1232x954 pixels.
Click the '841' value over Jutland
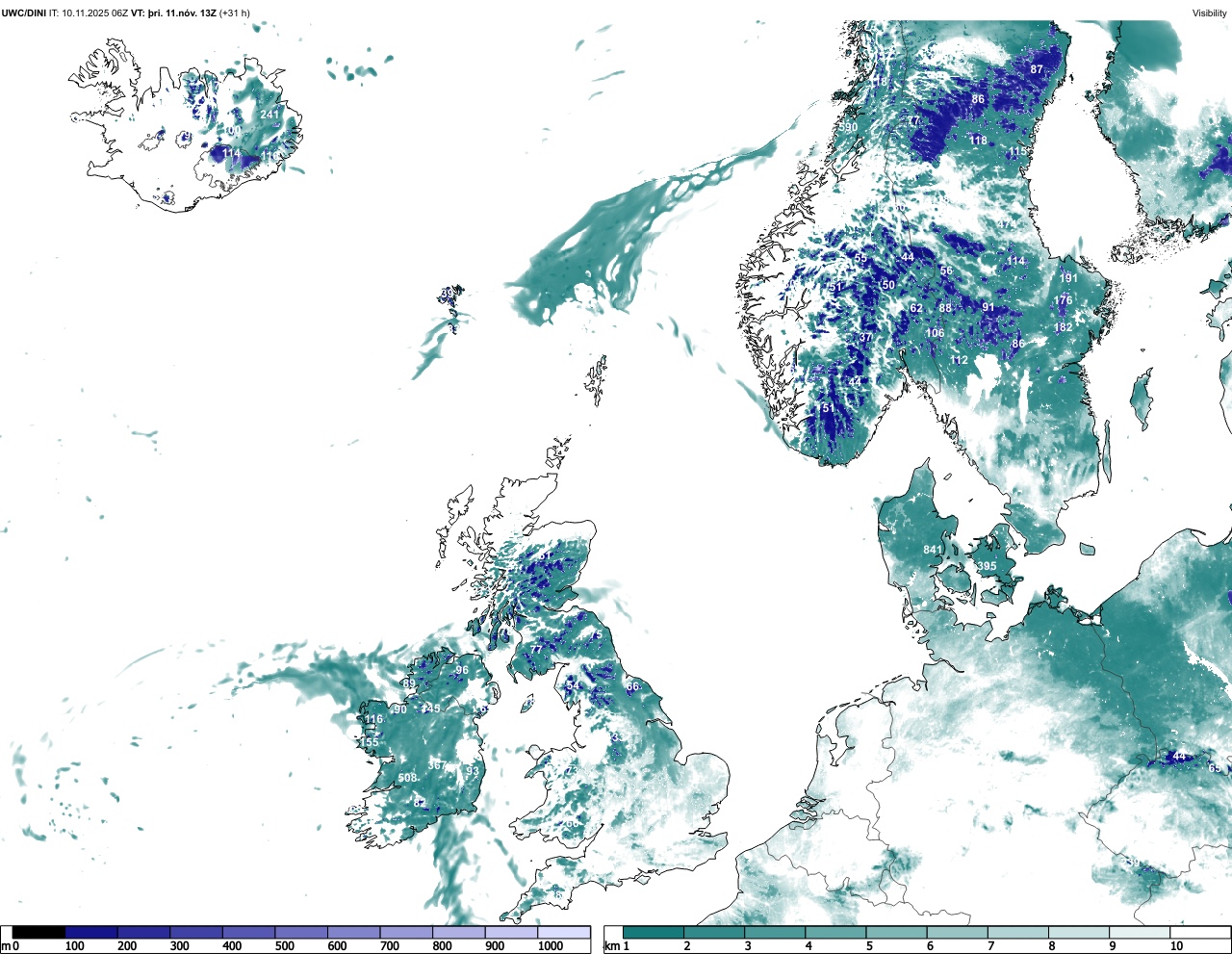933,551
